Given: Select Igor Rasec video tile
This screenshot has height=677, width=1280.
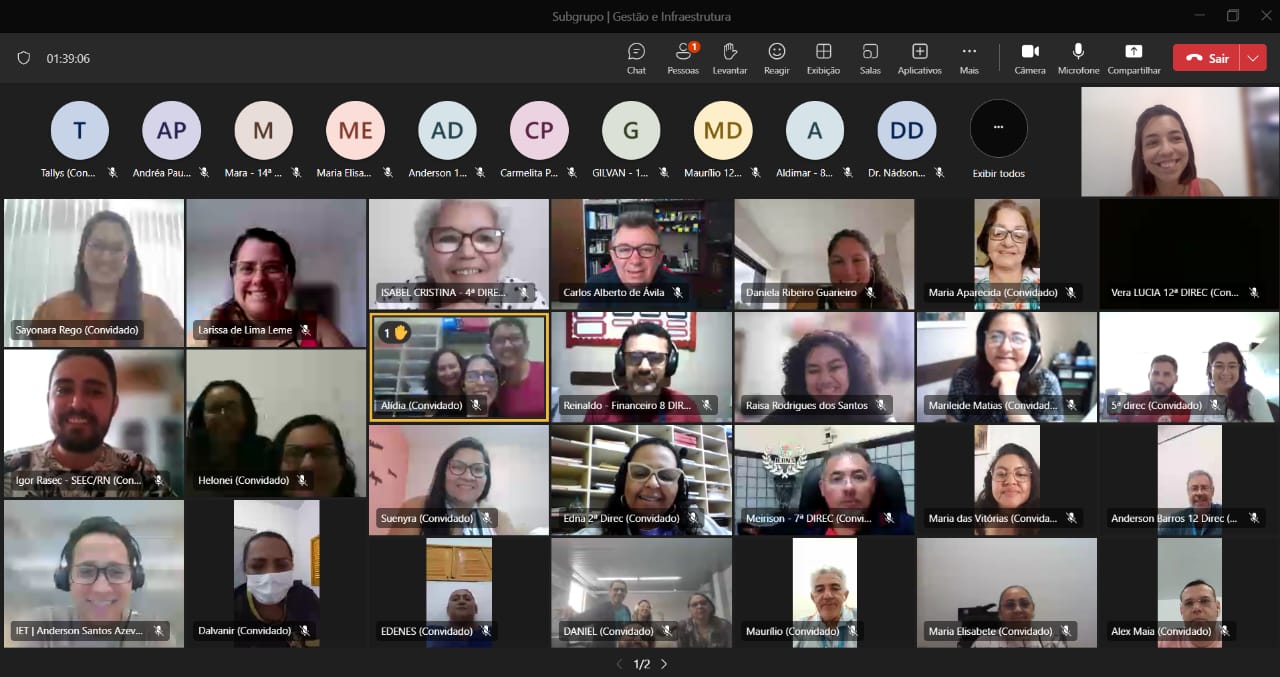Looking at the screenshot, I should pos(94,423).
